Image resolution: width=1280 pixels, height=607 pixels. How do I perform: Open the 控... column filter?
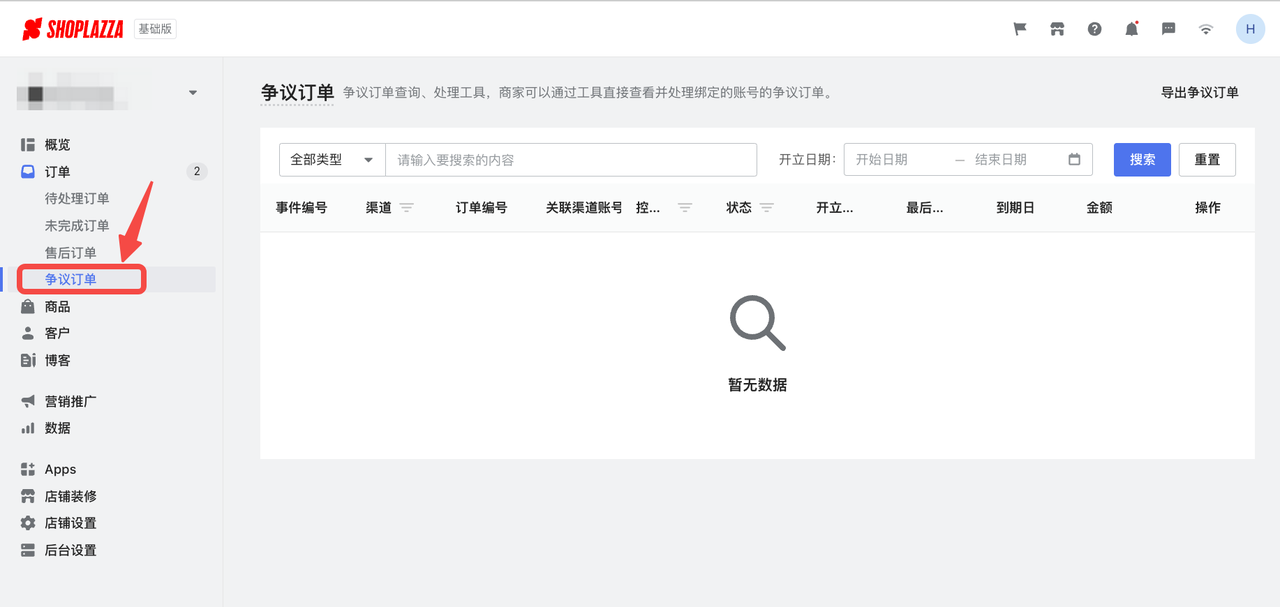tap(684, 207)
